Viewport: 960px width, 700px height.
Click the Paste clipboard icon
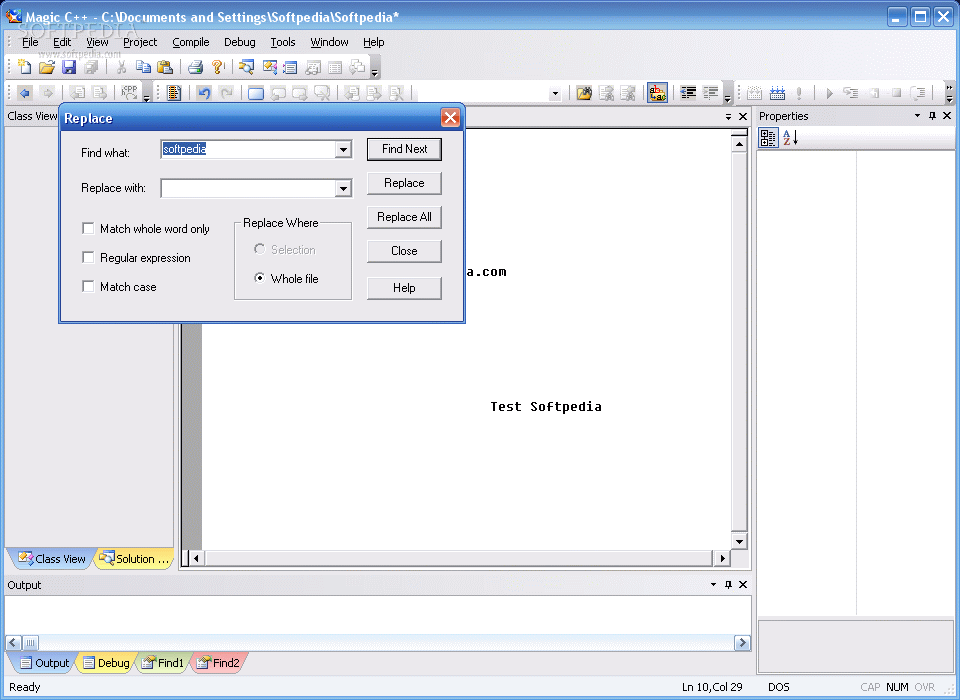coord(165,67)
